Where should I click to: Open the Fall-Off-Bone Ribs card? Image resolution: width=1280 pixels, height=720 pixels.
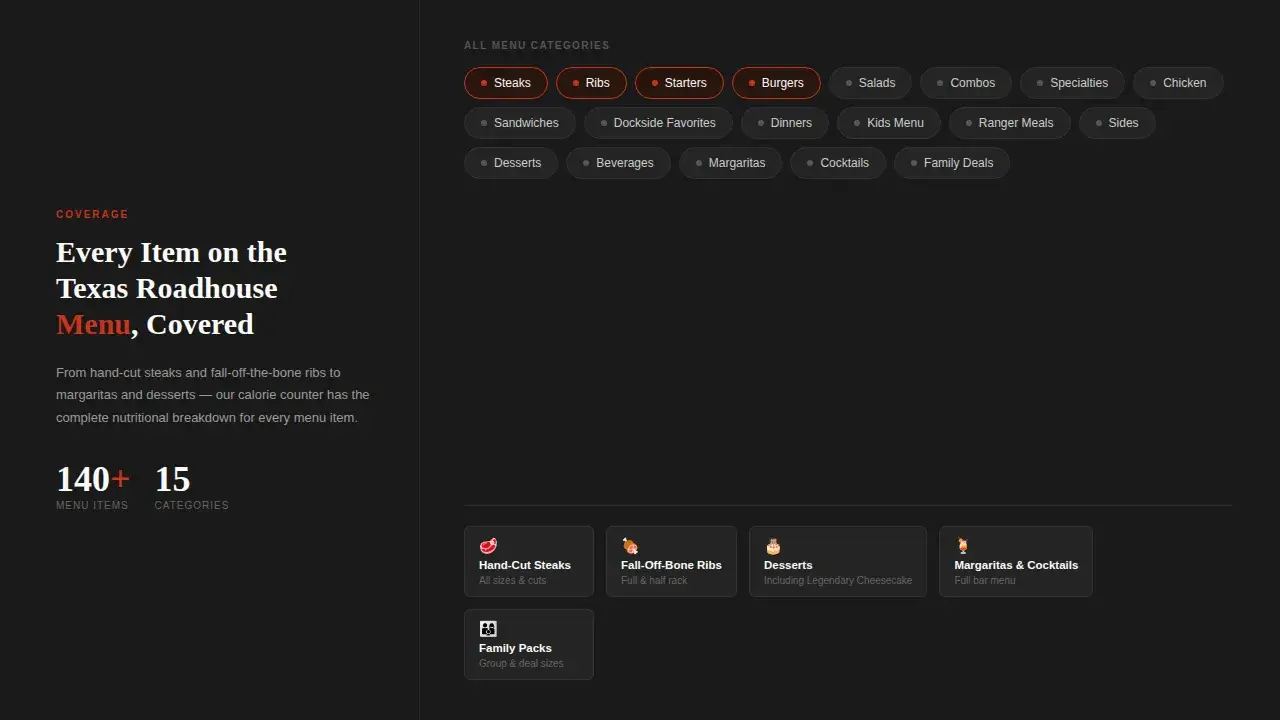(x=671, y=561)
